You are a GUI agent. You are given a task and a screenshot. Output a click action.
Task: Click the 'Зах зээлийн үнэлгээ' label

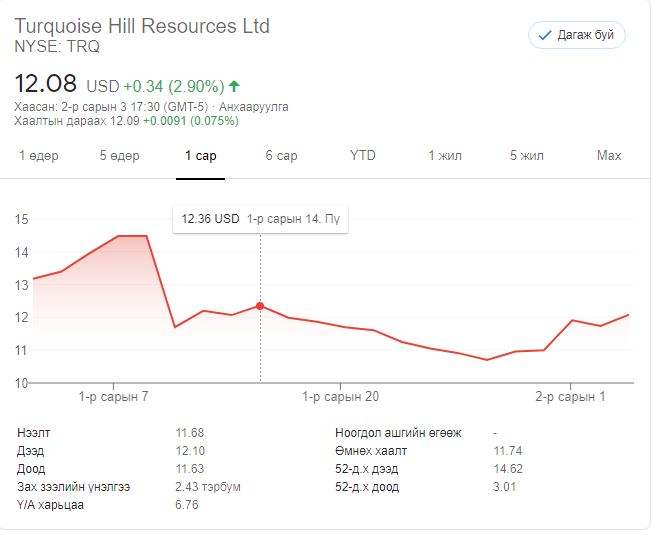pyautogui.click(x=73, y=487)
